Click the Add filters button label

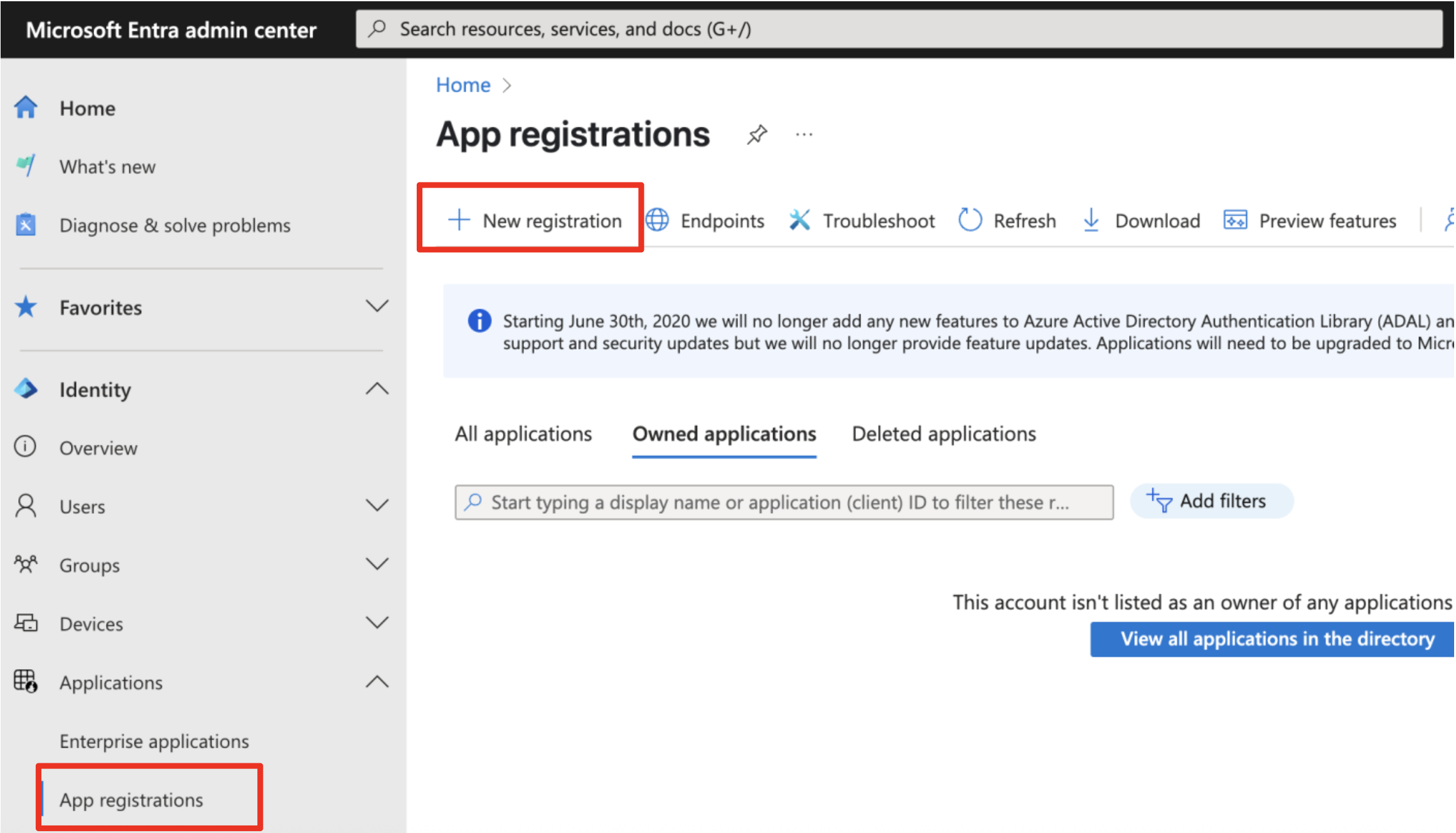[x=1223, y=501]
